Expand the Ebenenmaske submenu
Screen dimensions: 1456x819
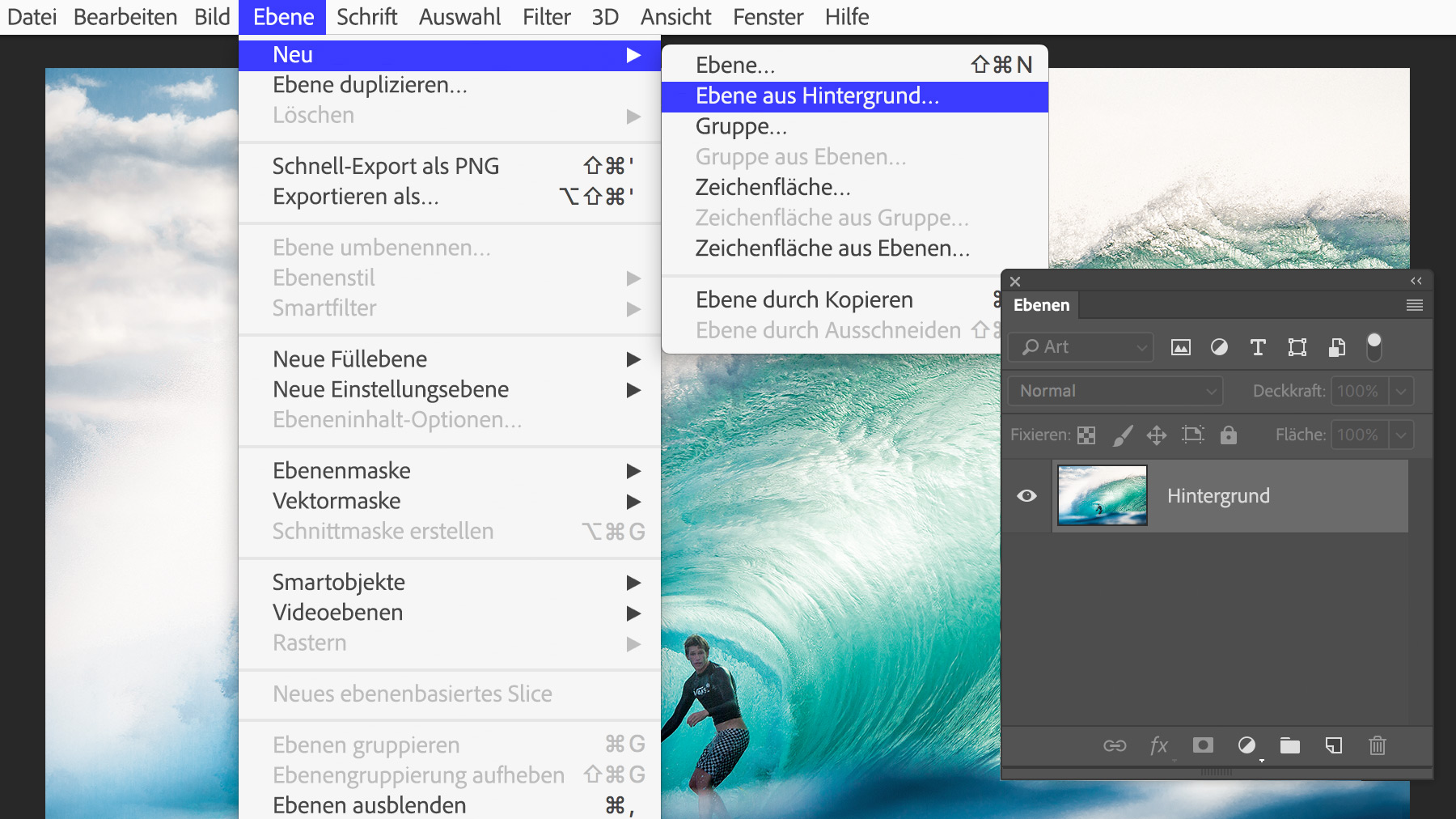[450, 471]
